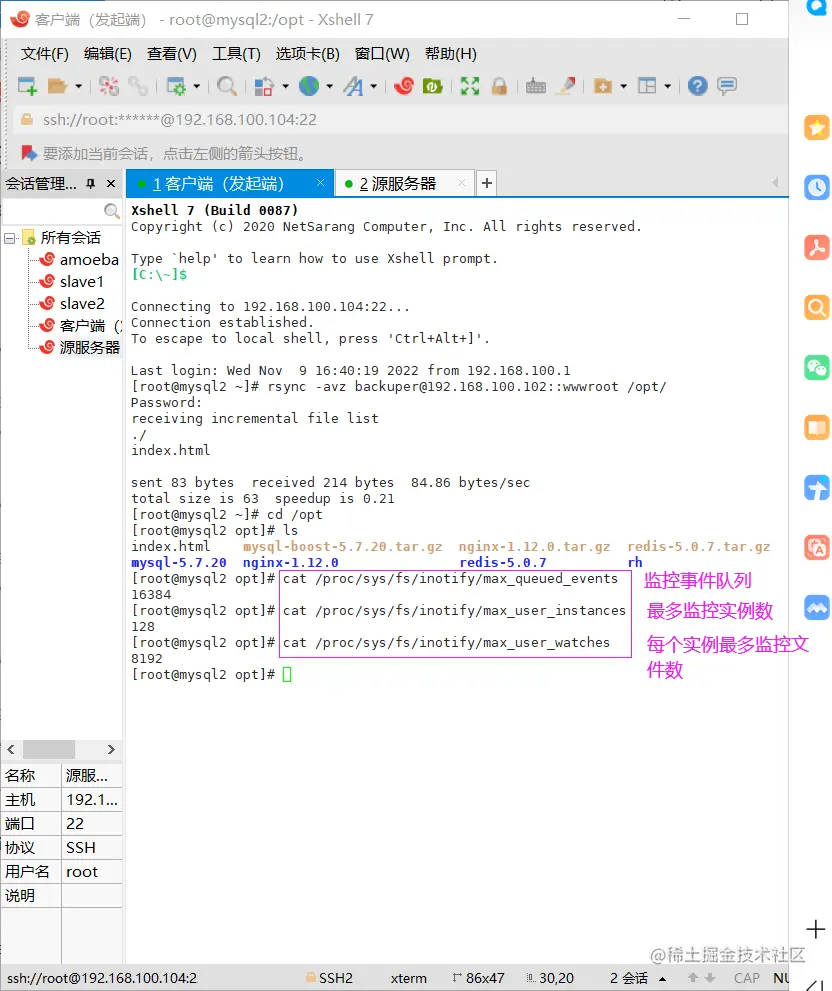Click session tree scroll right arrow
Screen dimensions: 832x991
111,750
